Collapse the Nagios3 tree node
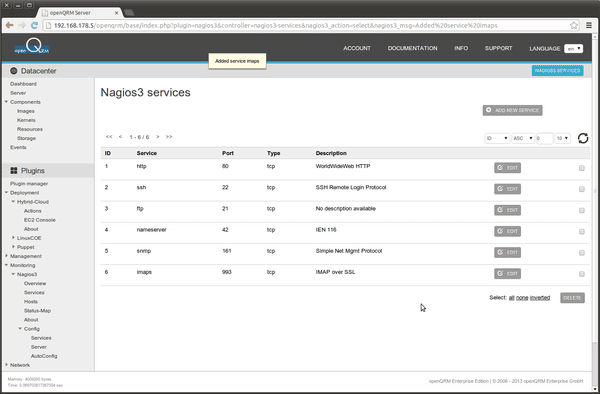Viewport: 600px width, 394px height. (13, 274)
